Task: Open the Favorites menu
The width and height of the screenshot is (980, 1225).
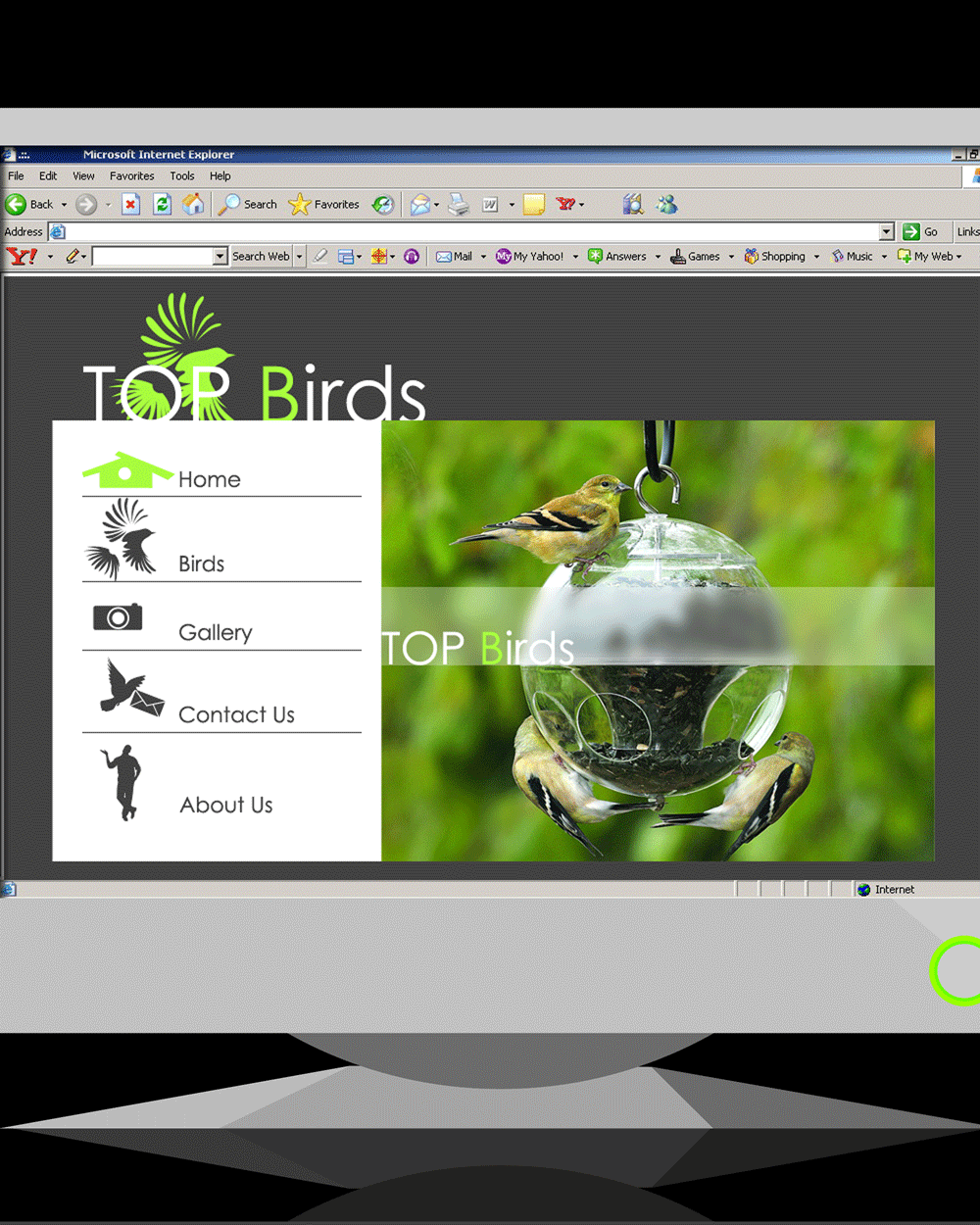Action: pyautogui.click(x=131, y=176)
